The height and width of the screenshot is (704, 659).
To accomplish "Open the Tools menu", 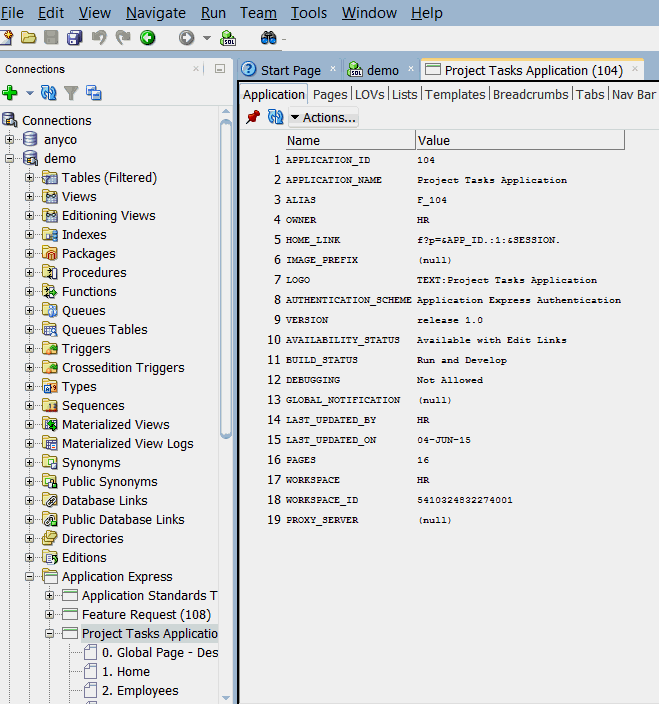I will 308,13.
